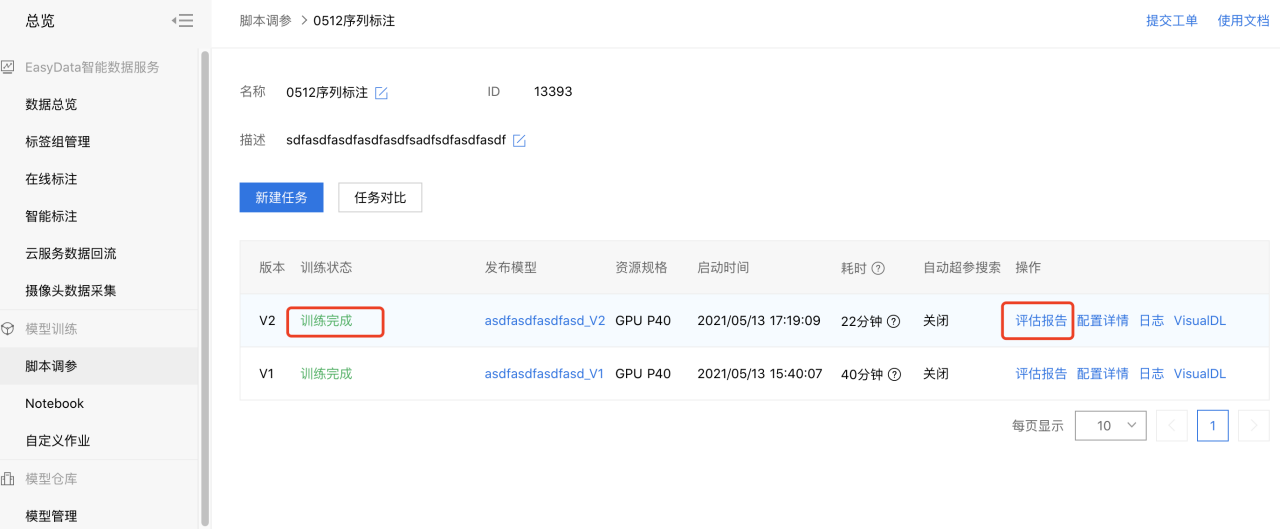This screenshot has width=1280, height=529.
Task: Open published model asdfasdfasdfasd_V1
Action: coord(544,374)
